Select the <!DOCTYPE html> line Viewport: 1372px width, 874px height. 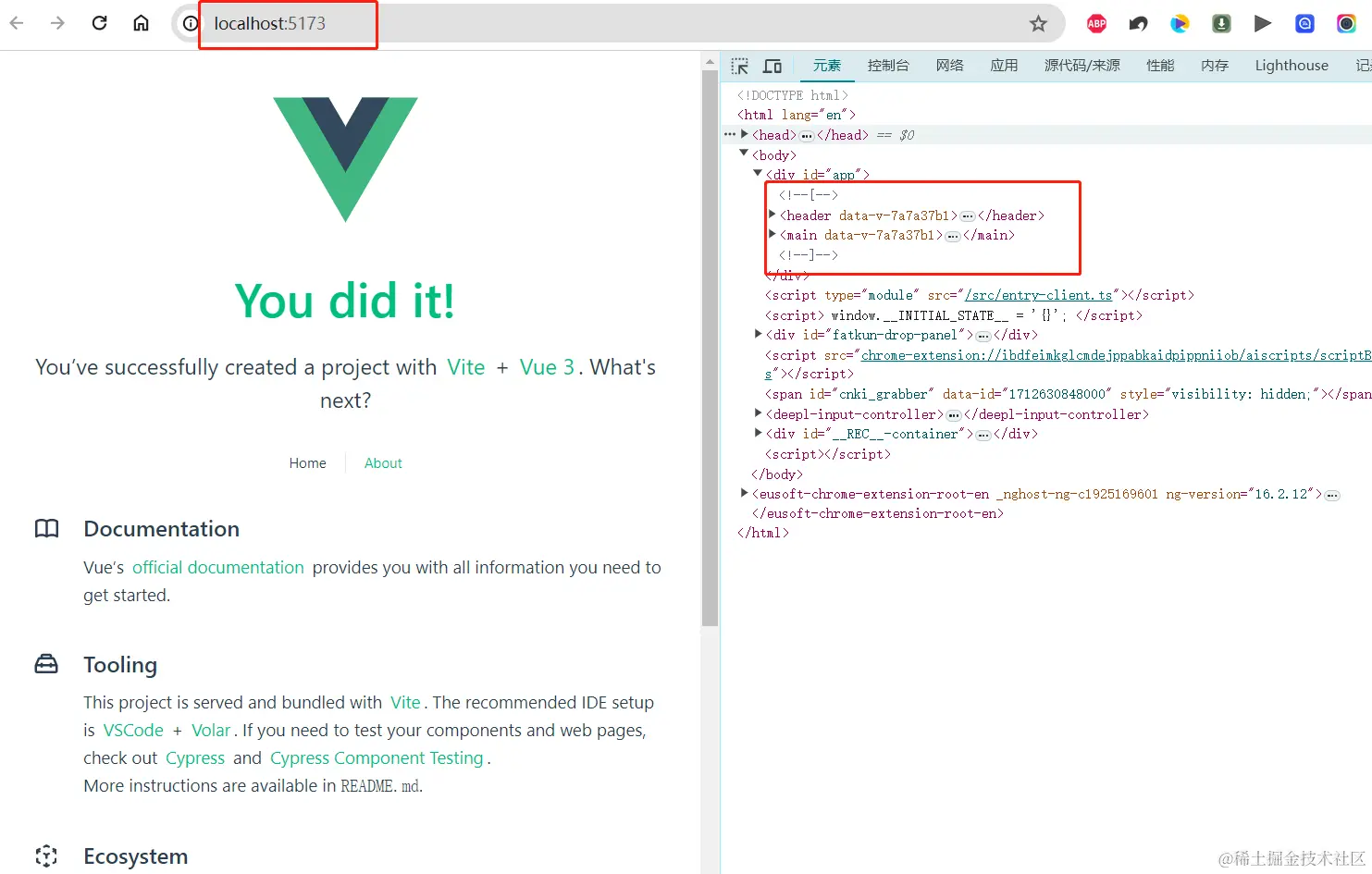[792, 95]
